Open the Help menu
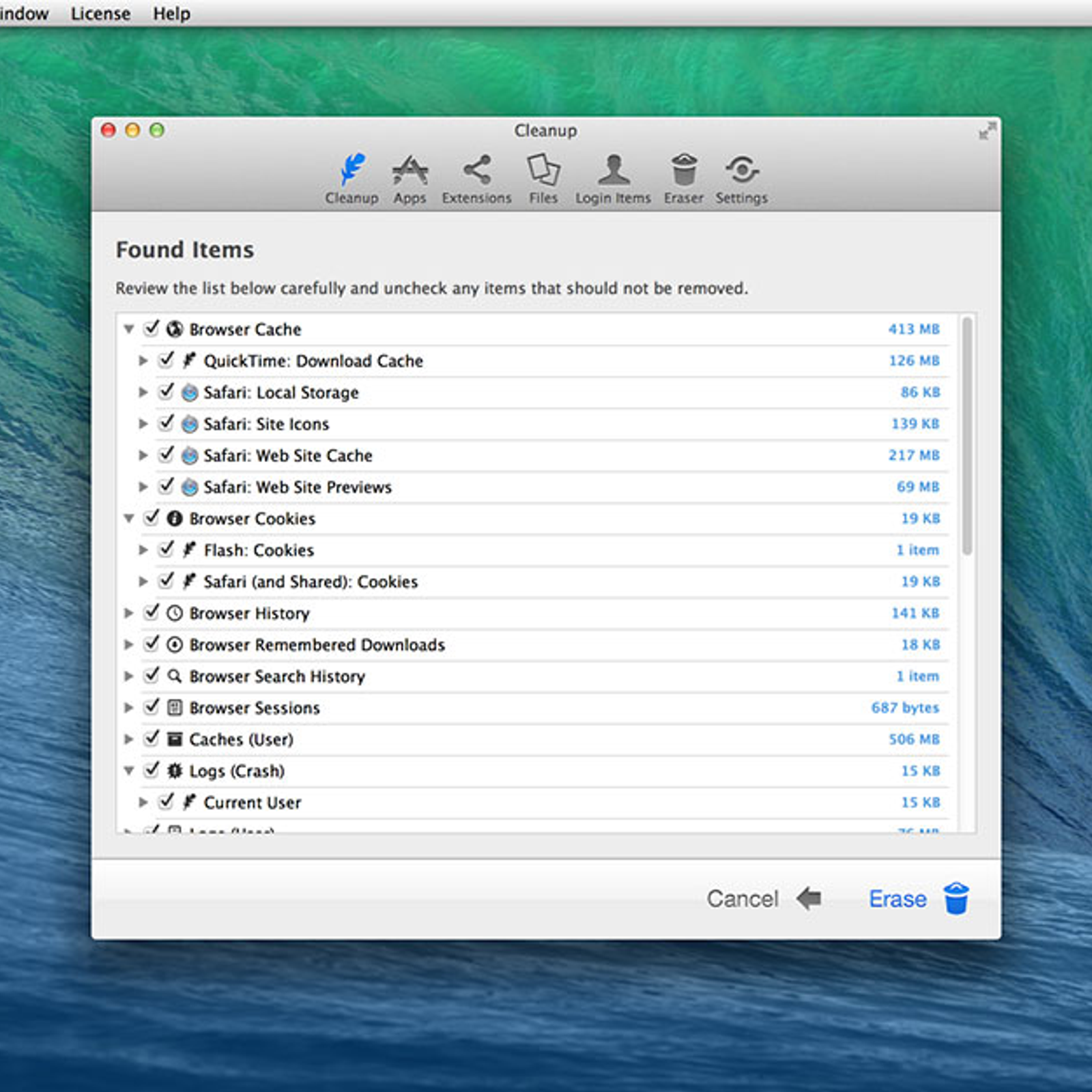 [171, 14]
